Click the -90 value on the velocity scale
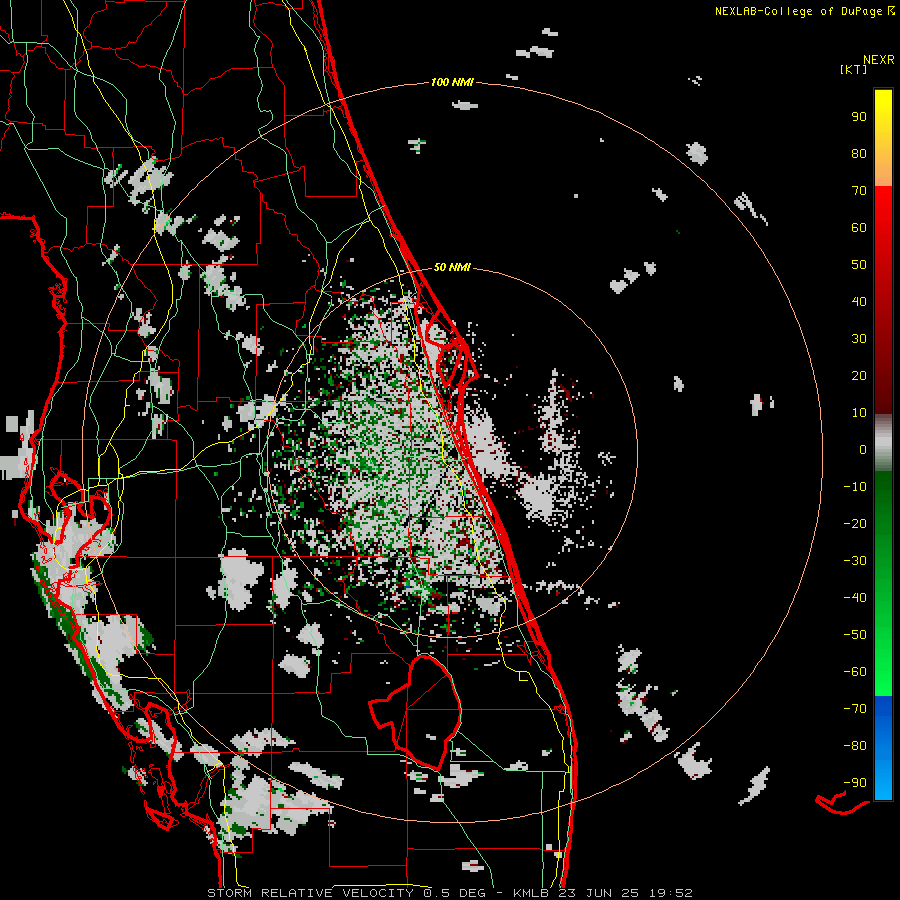Screen dimensions: 900x900 pos(855,783)
